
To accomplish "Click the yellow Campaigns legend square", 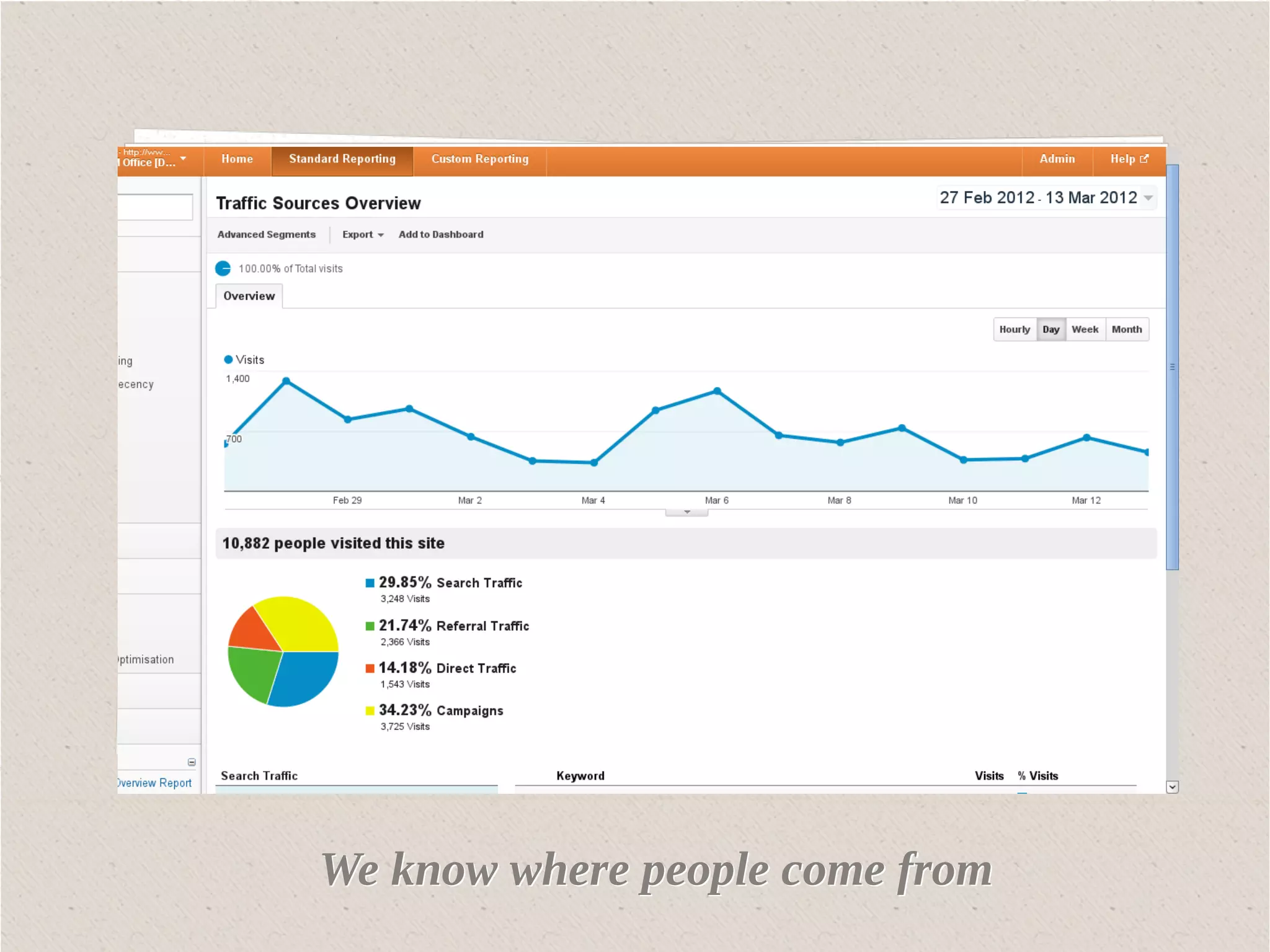I will [x=370, y=711].
